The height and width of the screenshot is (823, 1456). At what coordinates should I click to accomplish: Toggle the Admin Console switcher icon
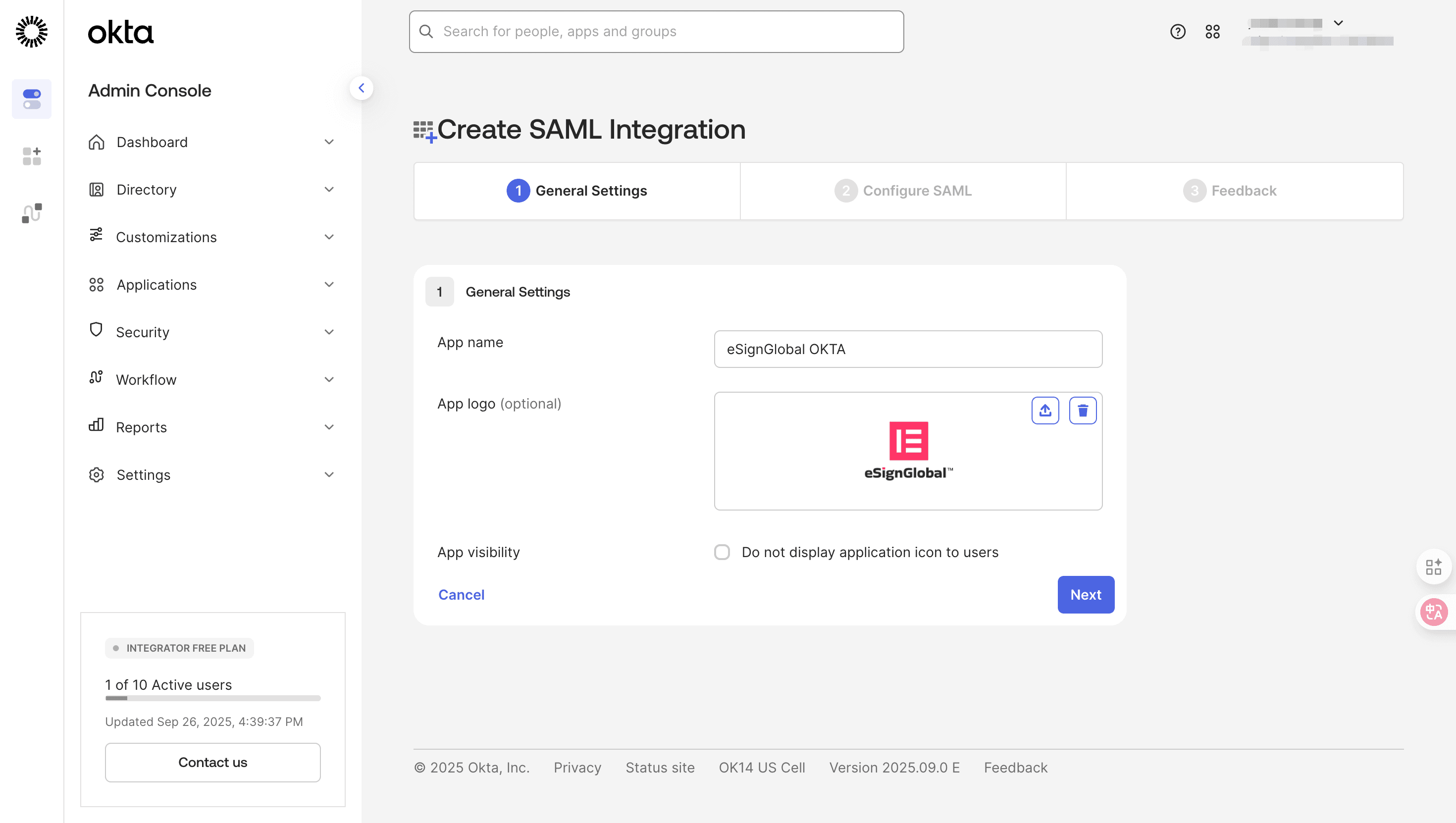(32, 99)
